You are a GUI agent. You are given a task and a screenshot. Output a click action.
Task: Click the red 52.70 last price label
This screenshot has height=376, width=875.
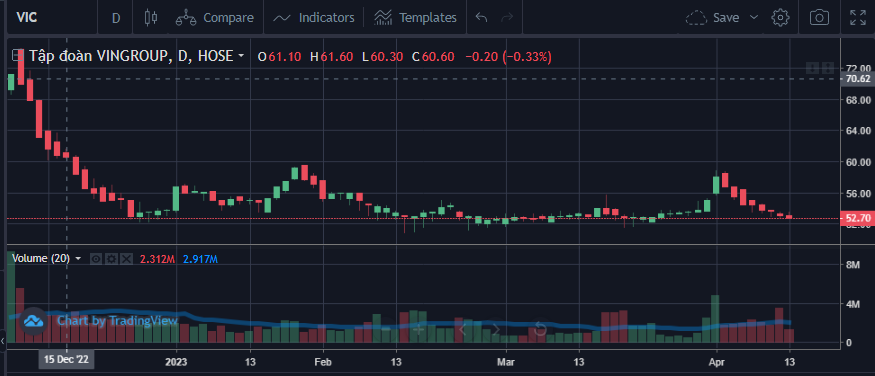pyautogui.click(x=858, y=219)
